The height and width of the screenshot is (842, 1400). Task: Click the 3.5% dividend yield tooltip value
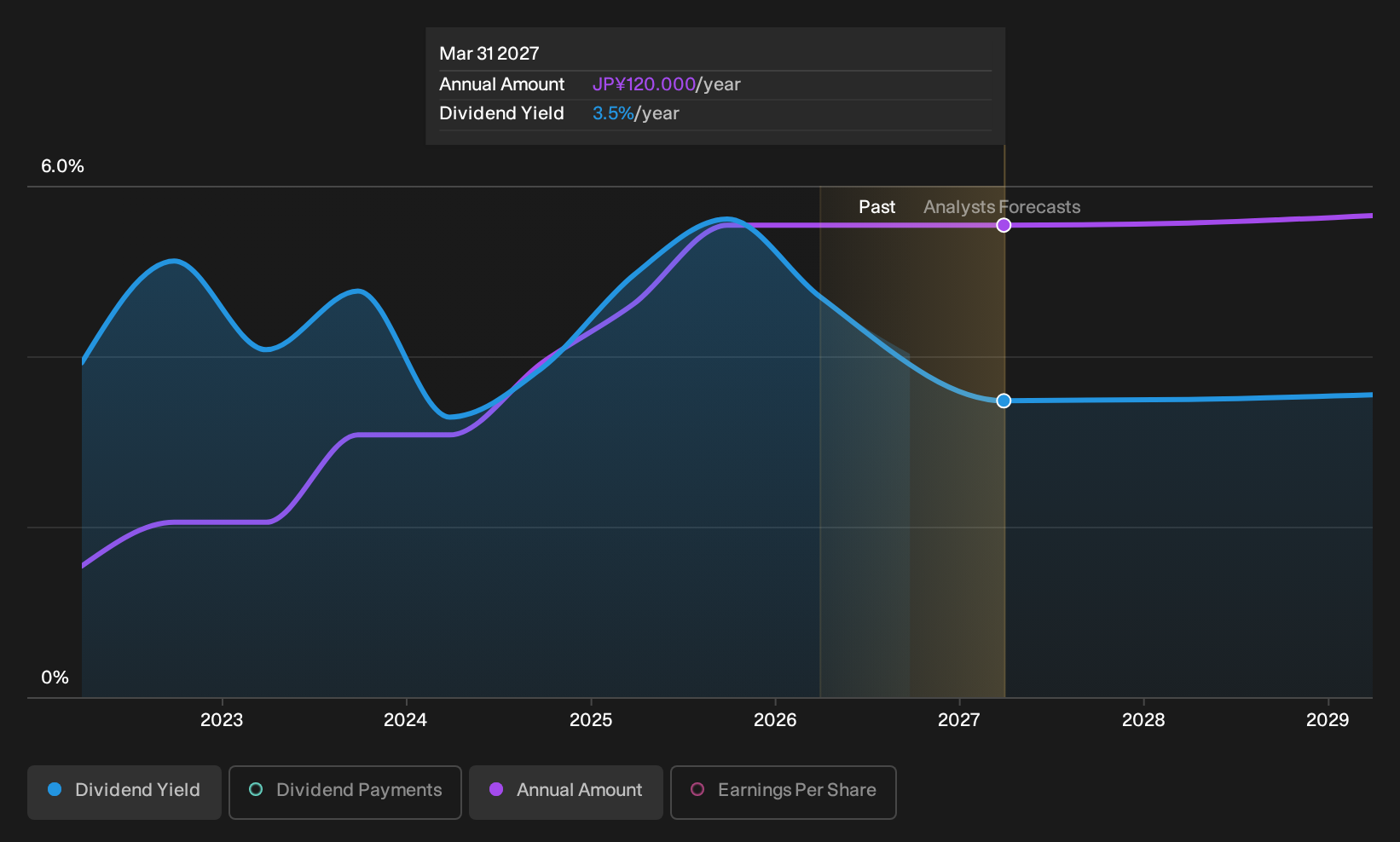[613, 113]
